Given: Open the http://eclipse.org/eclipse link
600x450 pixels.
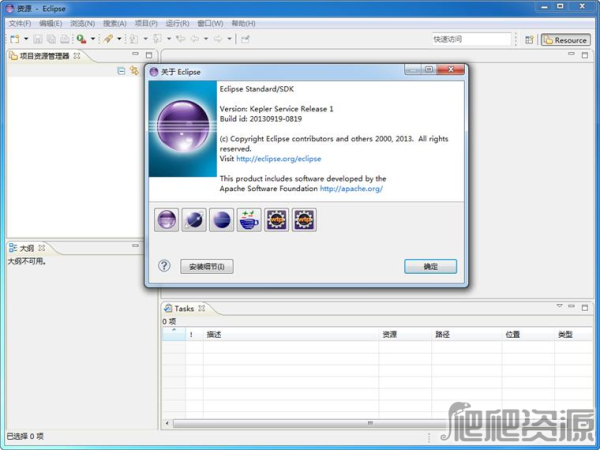Looking at the screenshot, I should [x=279, y=158].
